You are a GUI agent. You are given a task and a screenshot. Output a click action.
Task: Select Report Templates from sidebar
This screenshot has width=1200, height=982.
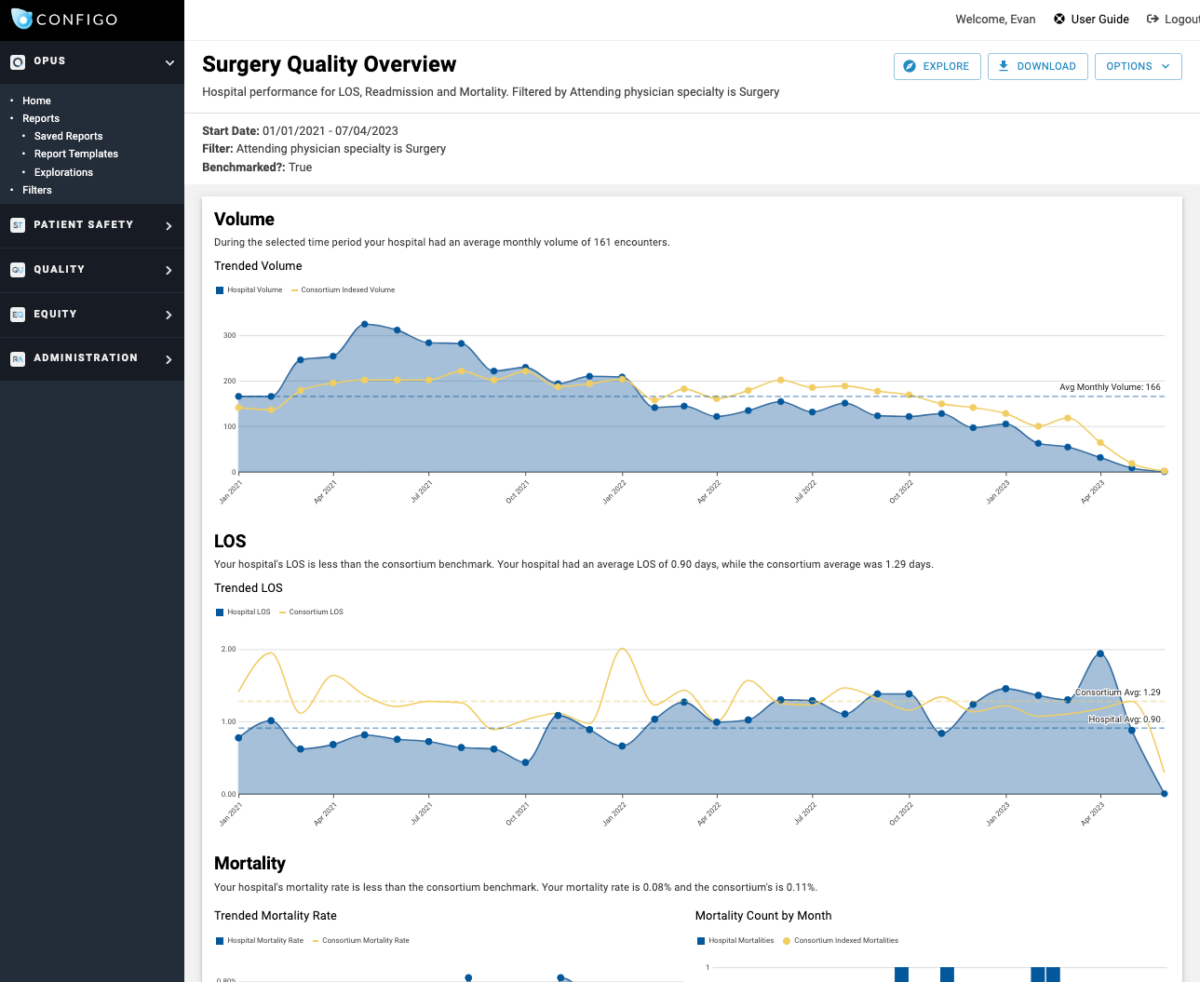[76, 153]
